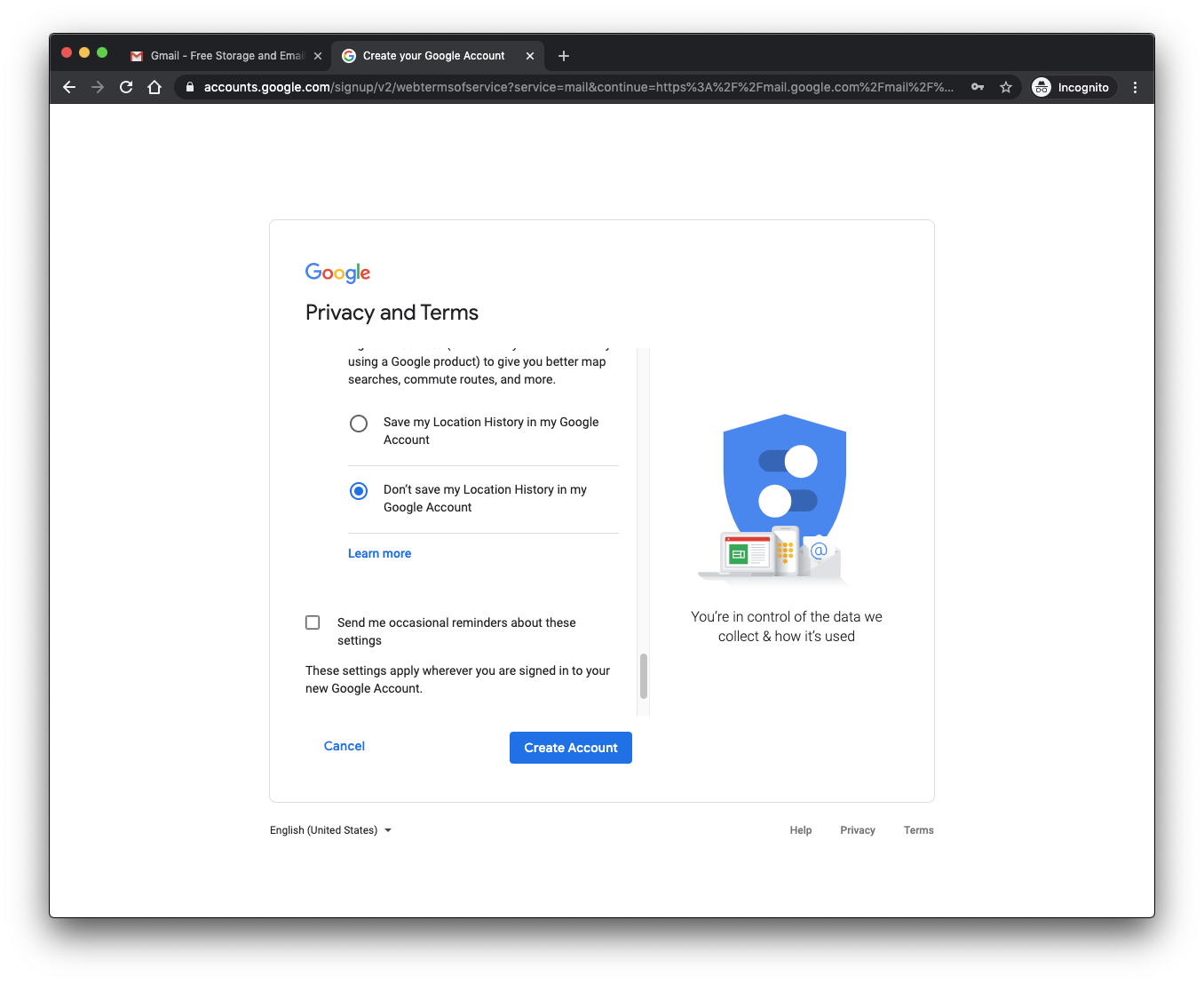Click the Create Account button

tap(570, 748)
